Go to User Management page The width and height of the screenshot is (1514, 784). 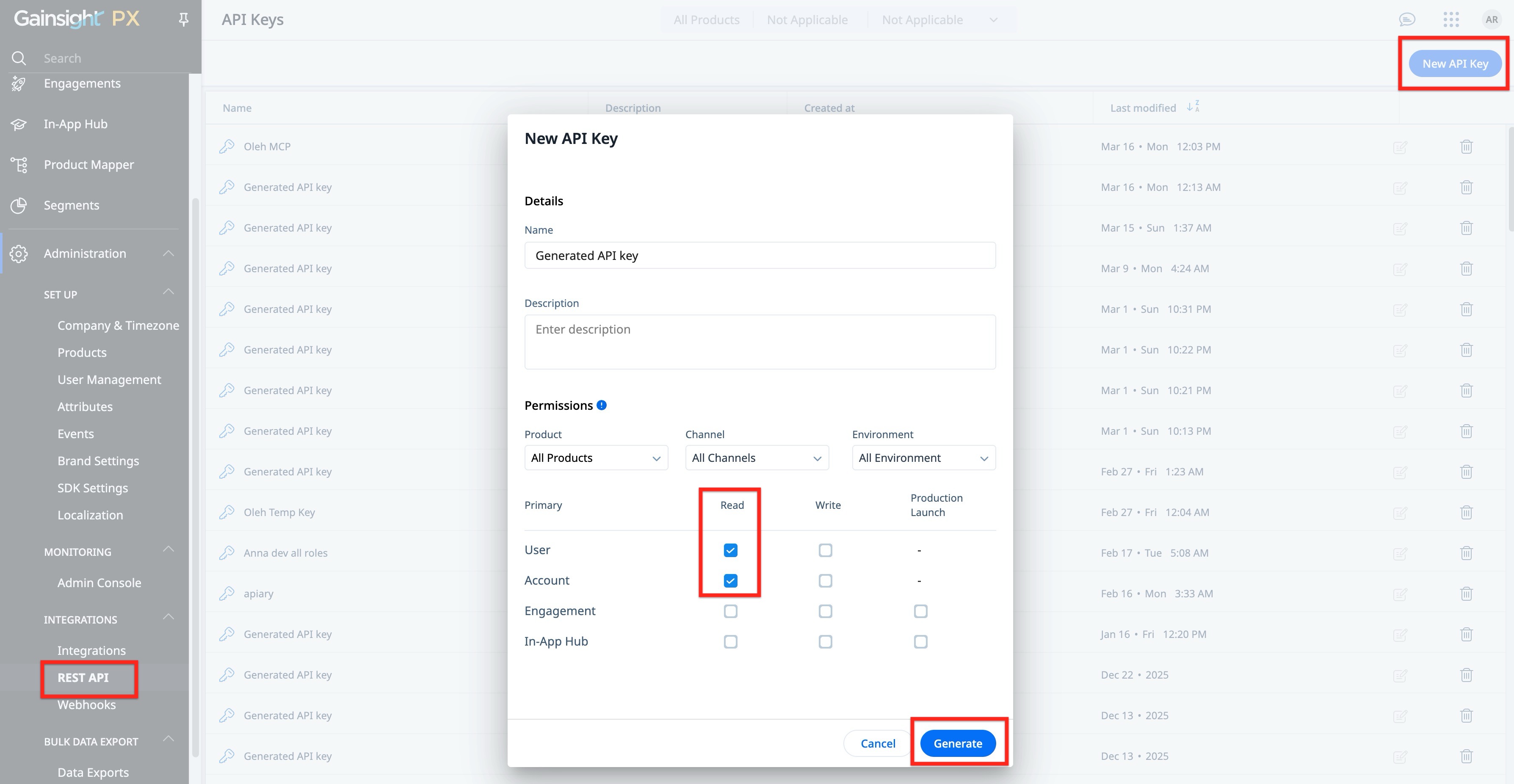coord(109,380)
